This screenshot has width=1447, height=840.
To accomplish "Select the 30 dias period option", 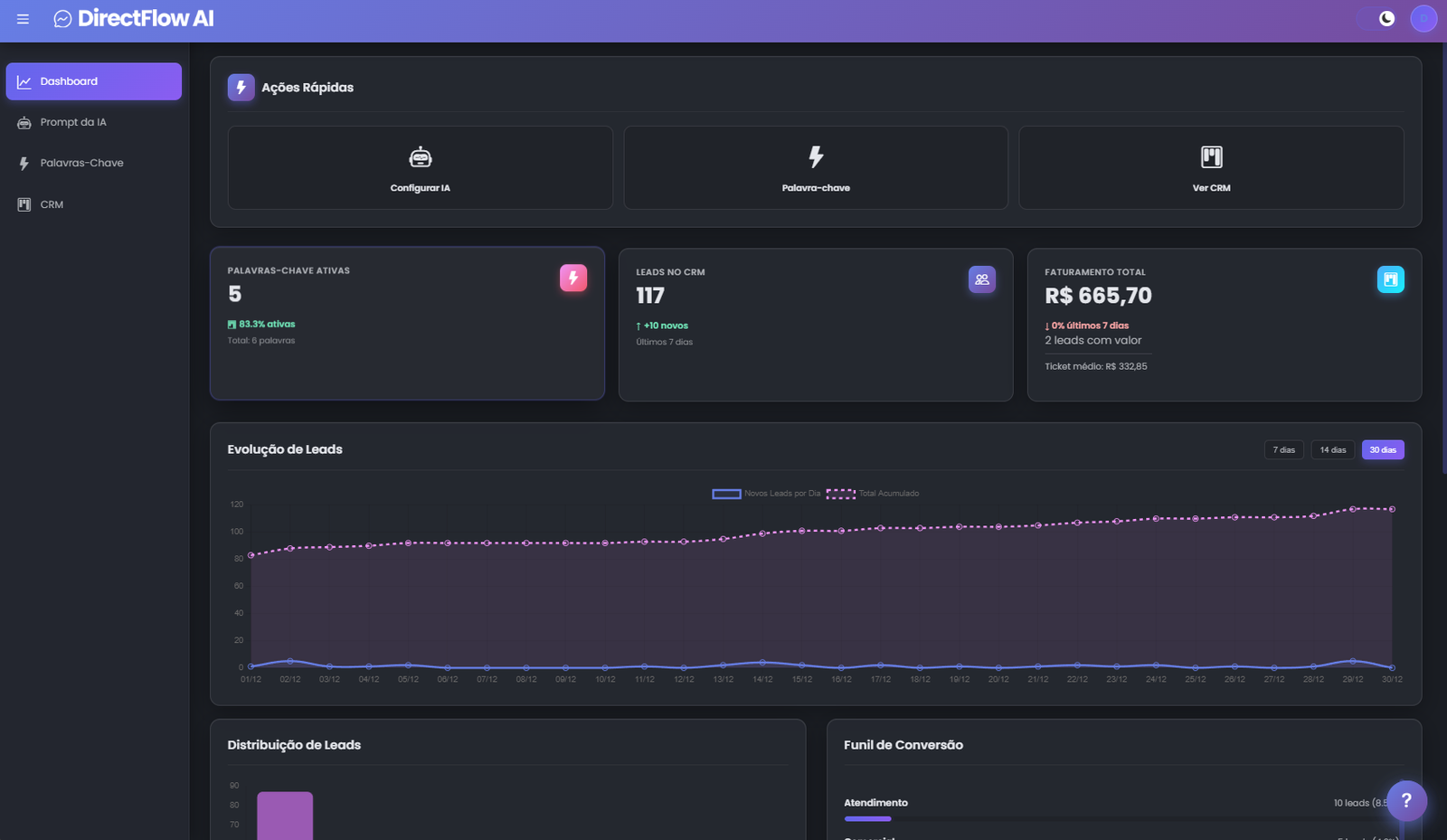I will pyautogui.click(x=1383, y=449).
